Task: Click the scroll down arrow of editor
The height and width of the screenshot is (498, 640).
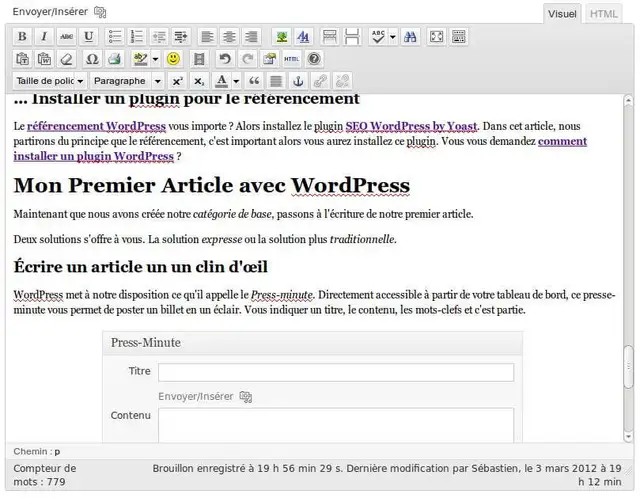Action: click(x=628, y=437)
